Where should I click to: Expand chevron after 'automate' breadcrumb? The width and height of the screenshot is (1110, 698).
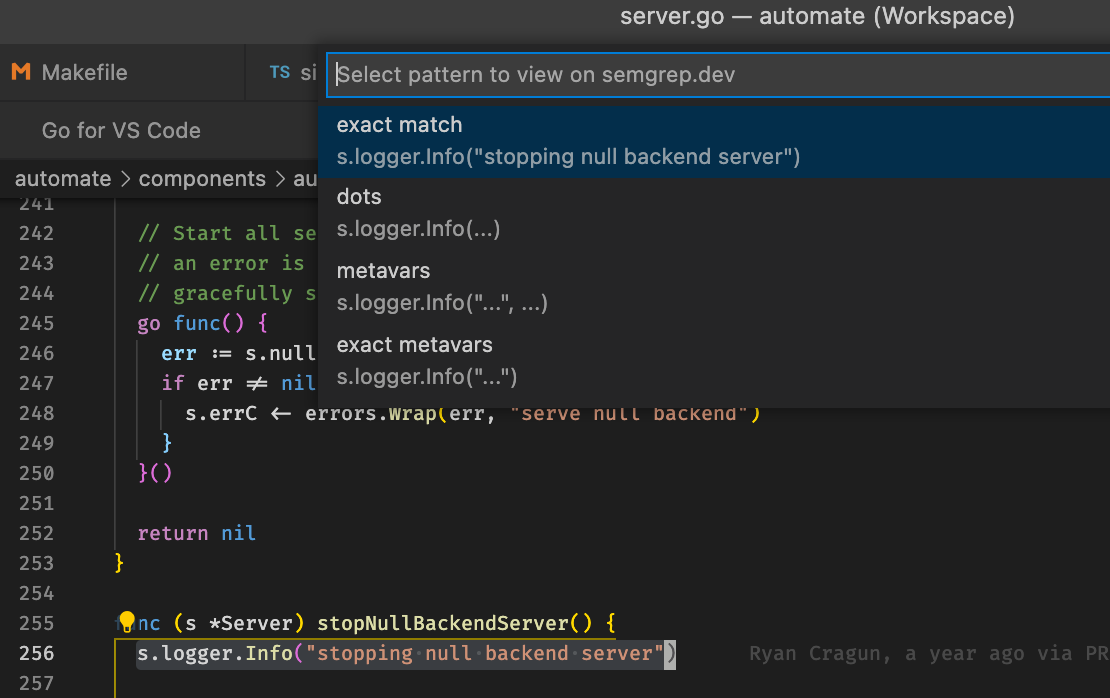click(x=125, y=179)
